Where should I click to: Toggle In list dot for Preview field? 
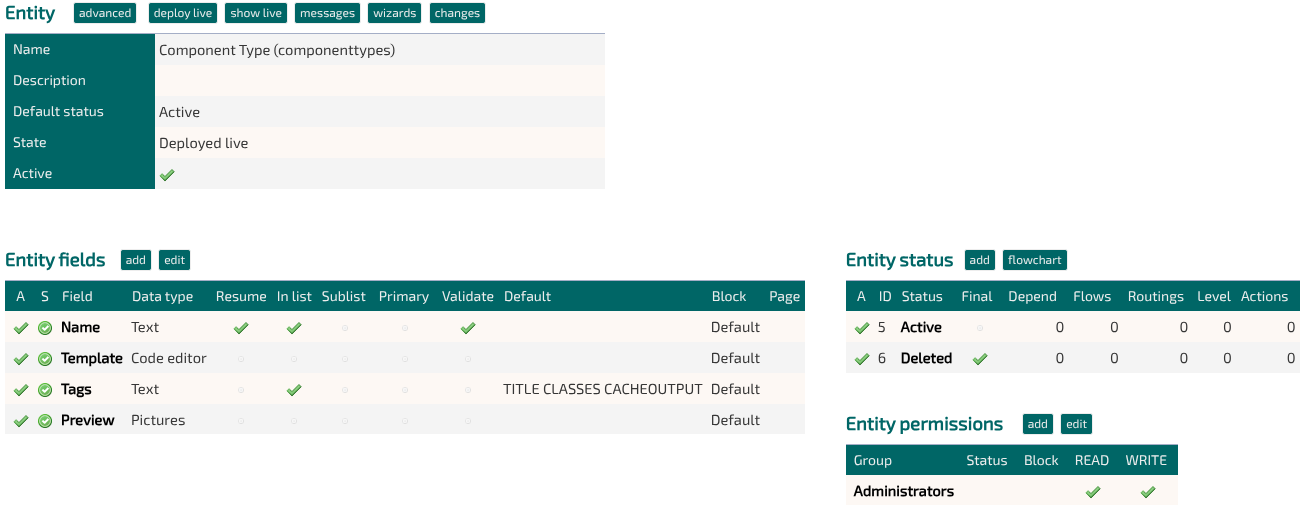294,421
